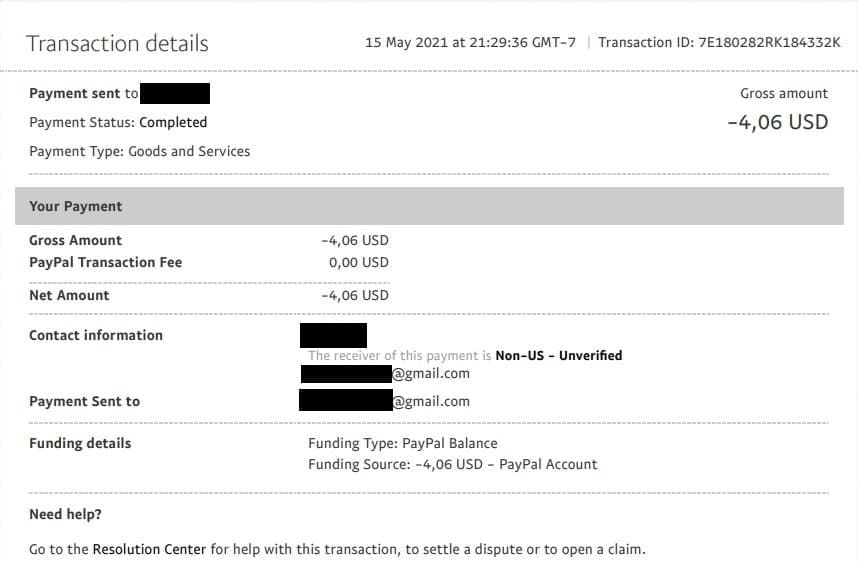
Task: Click the Completed payment status text
Action: pyautogui.click(x=173, y=122)
